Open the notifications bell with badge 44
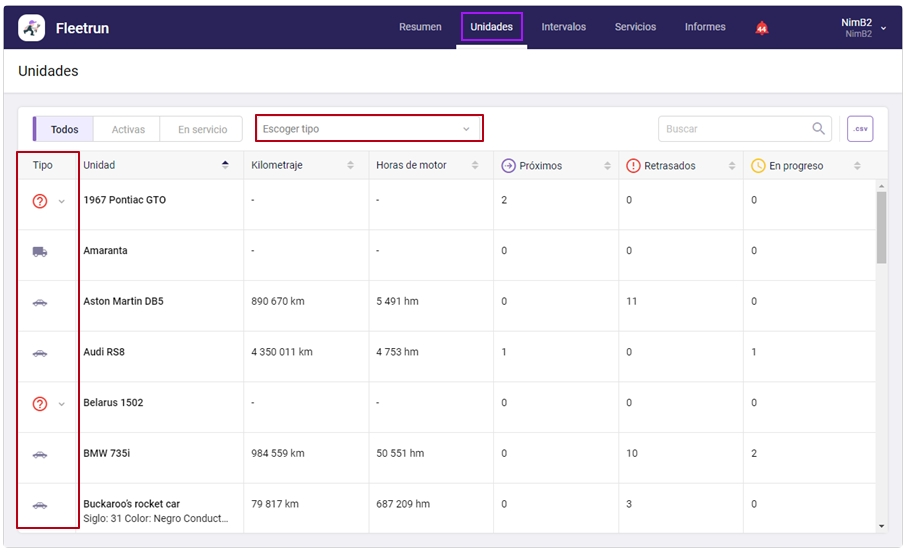The image size is (908, 553). (761, 27)
